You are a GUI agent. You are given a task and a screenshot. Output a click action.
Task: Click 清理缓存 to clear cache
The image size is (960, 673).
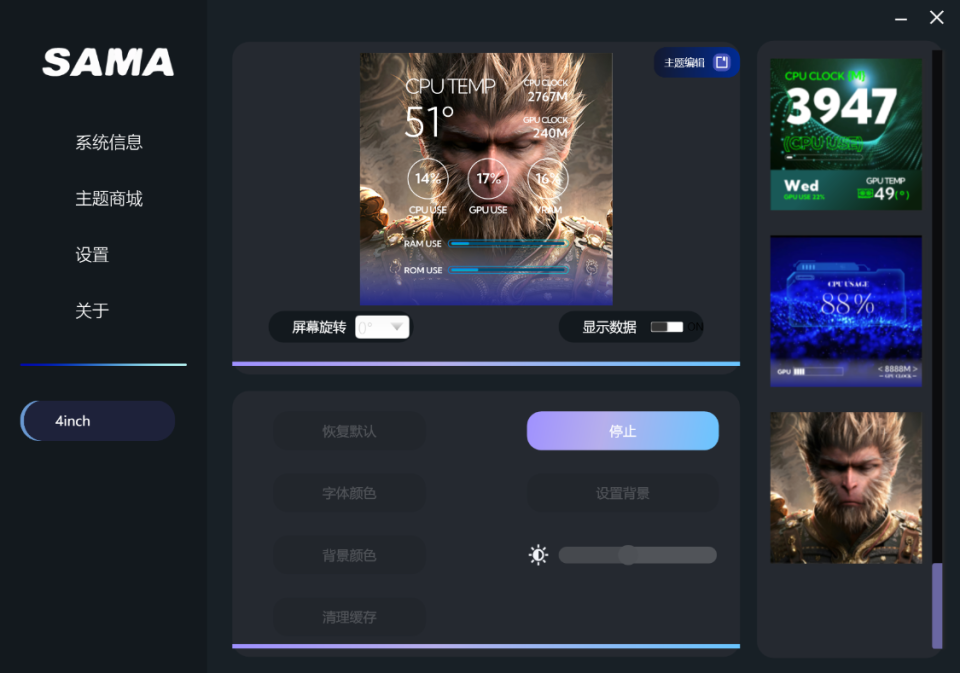point(349,617)
